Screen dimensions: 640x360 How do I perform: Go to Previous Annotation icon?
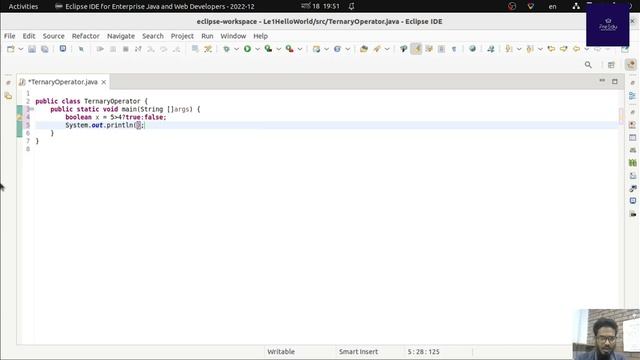point(530,49)
